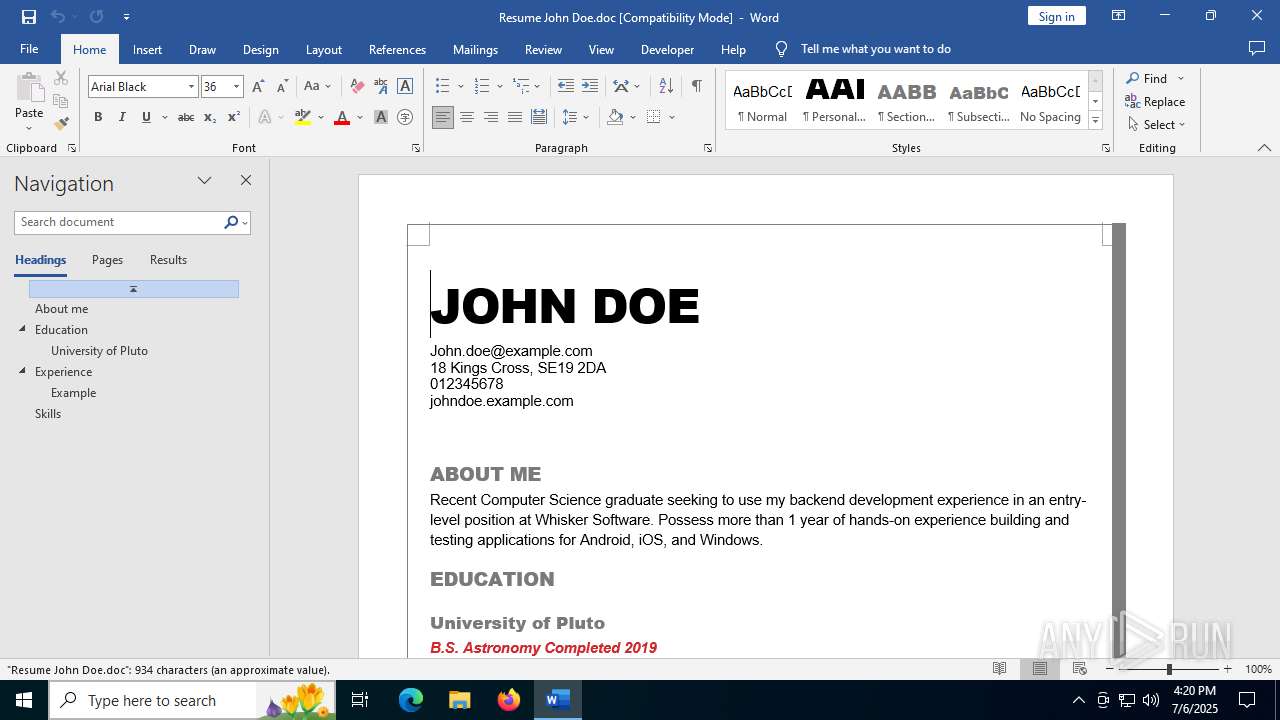This screenshot has height=720, width=1280.
Task: Switch to Web Layout view
Action: 1079,669
